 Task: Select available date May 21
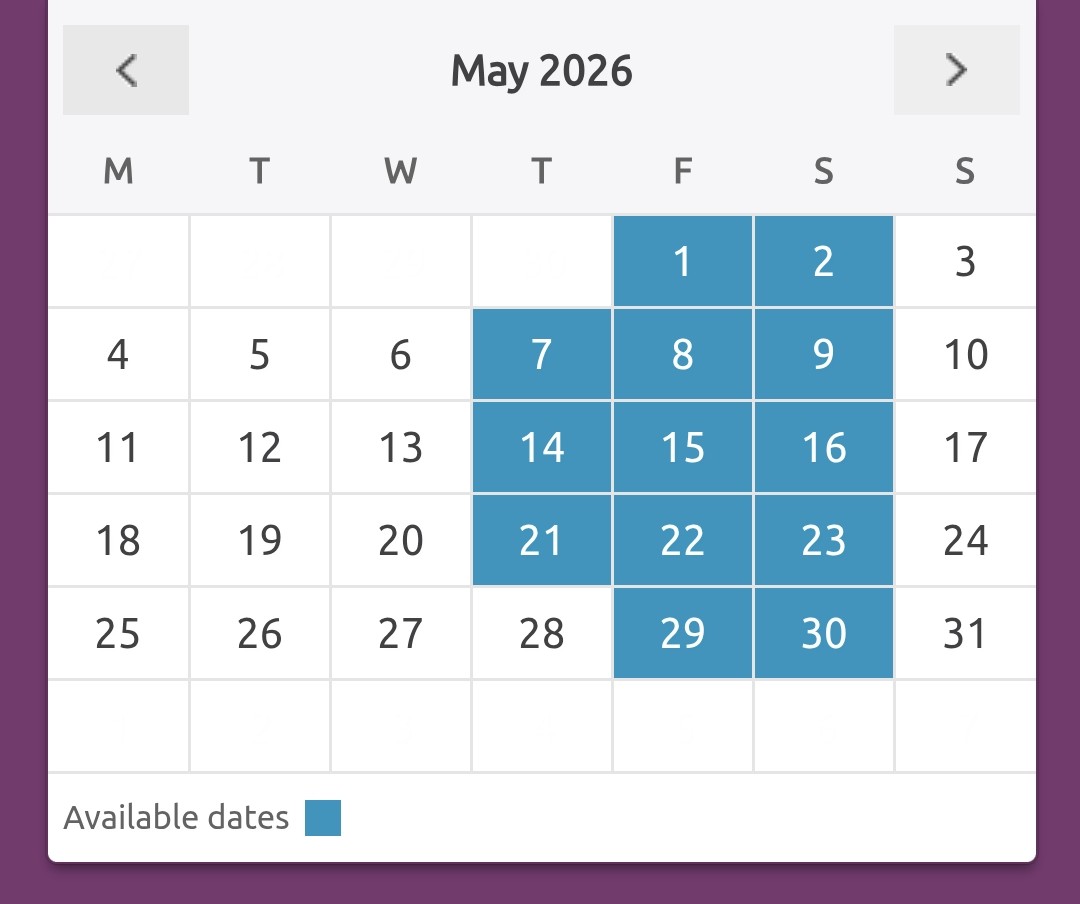click(541, 540)
